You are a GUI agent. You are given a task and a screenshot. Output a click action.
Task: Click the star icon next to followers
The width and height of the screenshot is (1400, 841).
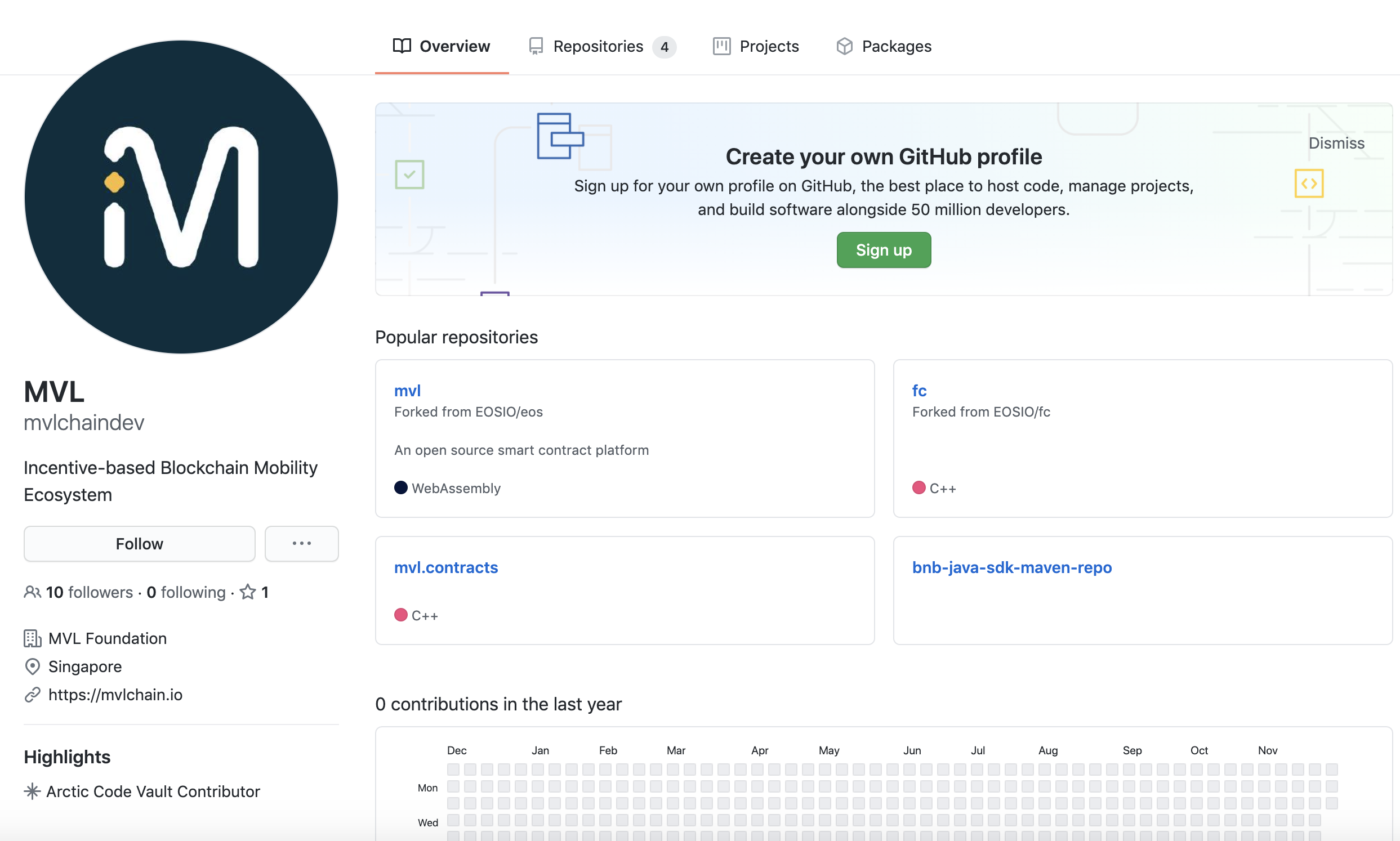pos(248,592)
